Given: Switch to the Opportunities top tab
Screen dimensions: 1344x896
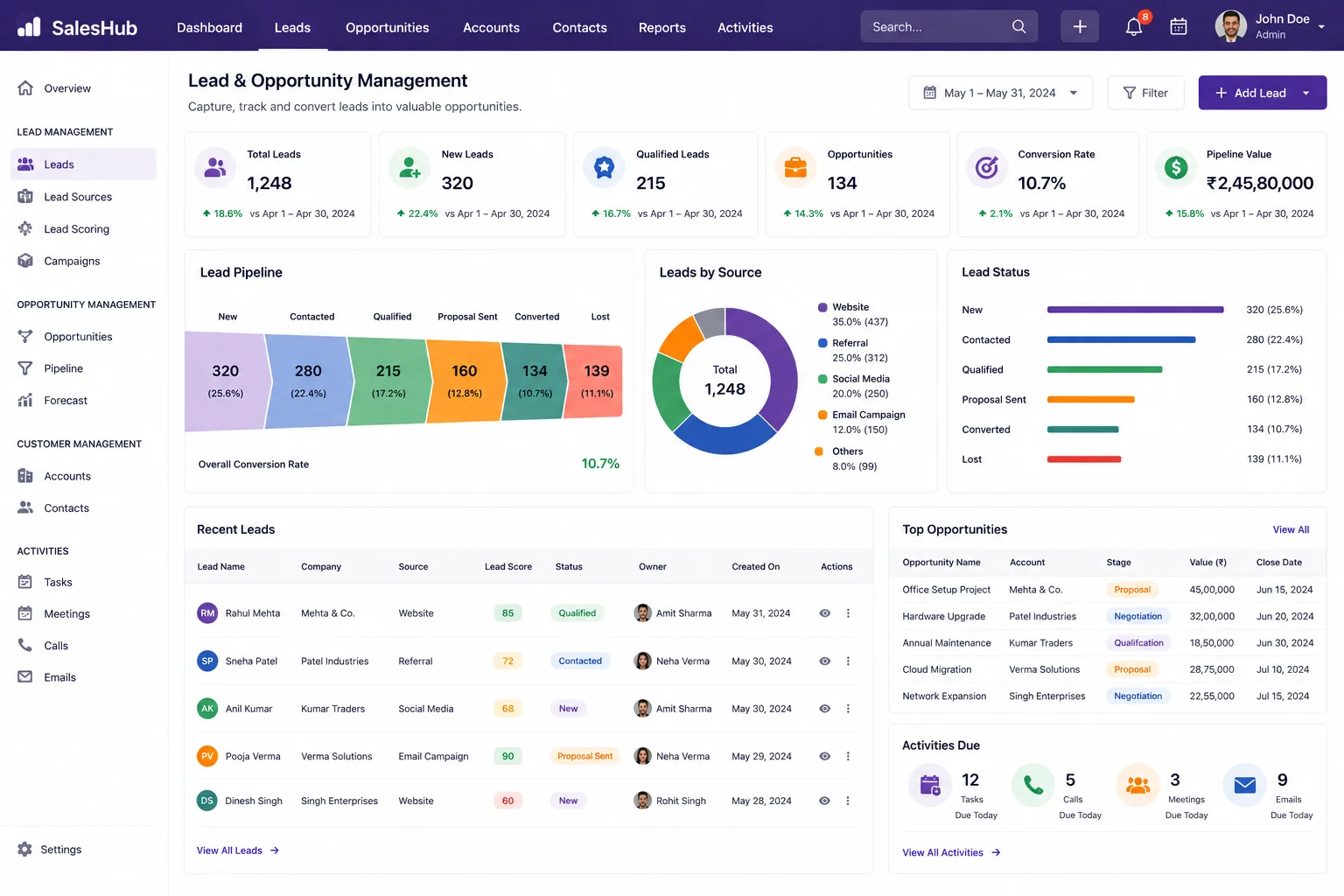Looking at the screenshot, I should (387, 28).
